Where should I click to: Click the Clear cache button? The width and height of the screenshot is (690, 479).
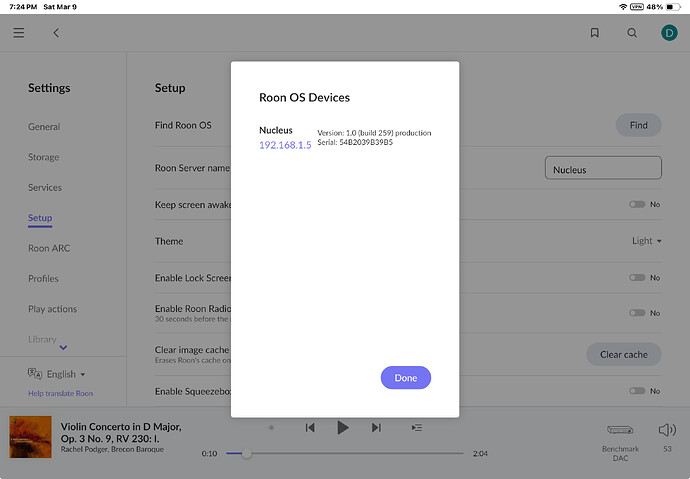[x=624, y=354]
